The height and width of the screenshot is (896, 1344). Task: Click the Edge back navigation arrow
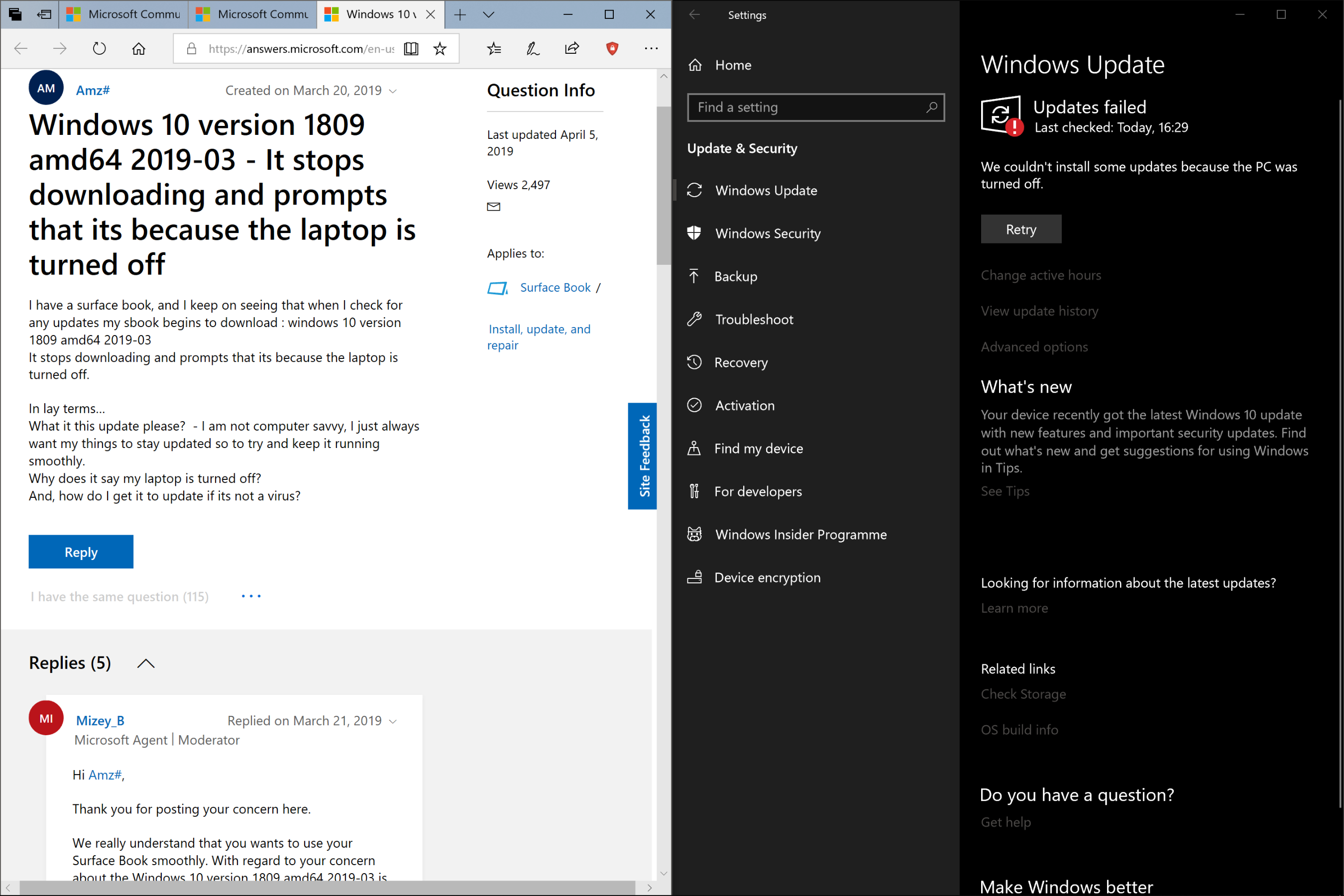(x=21, y=49)
